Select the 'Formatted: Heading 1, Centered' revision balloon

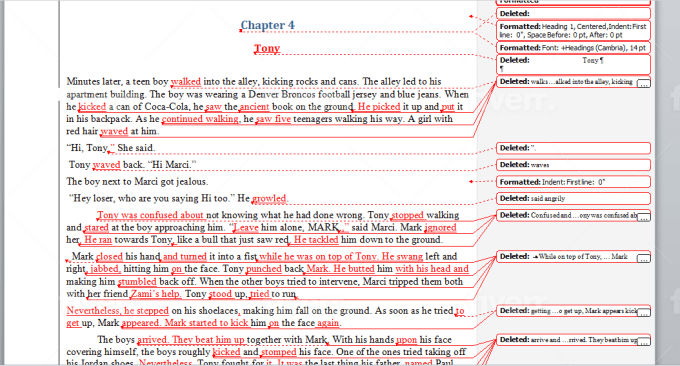573,31
